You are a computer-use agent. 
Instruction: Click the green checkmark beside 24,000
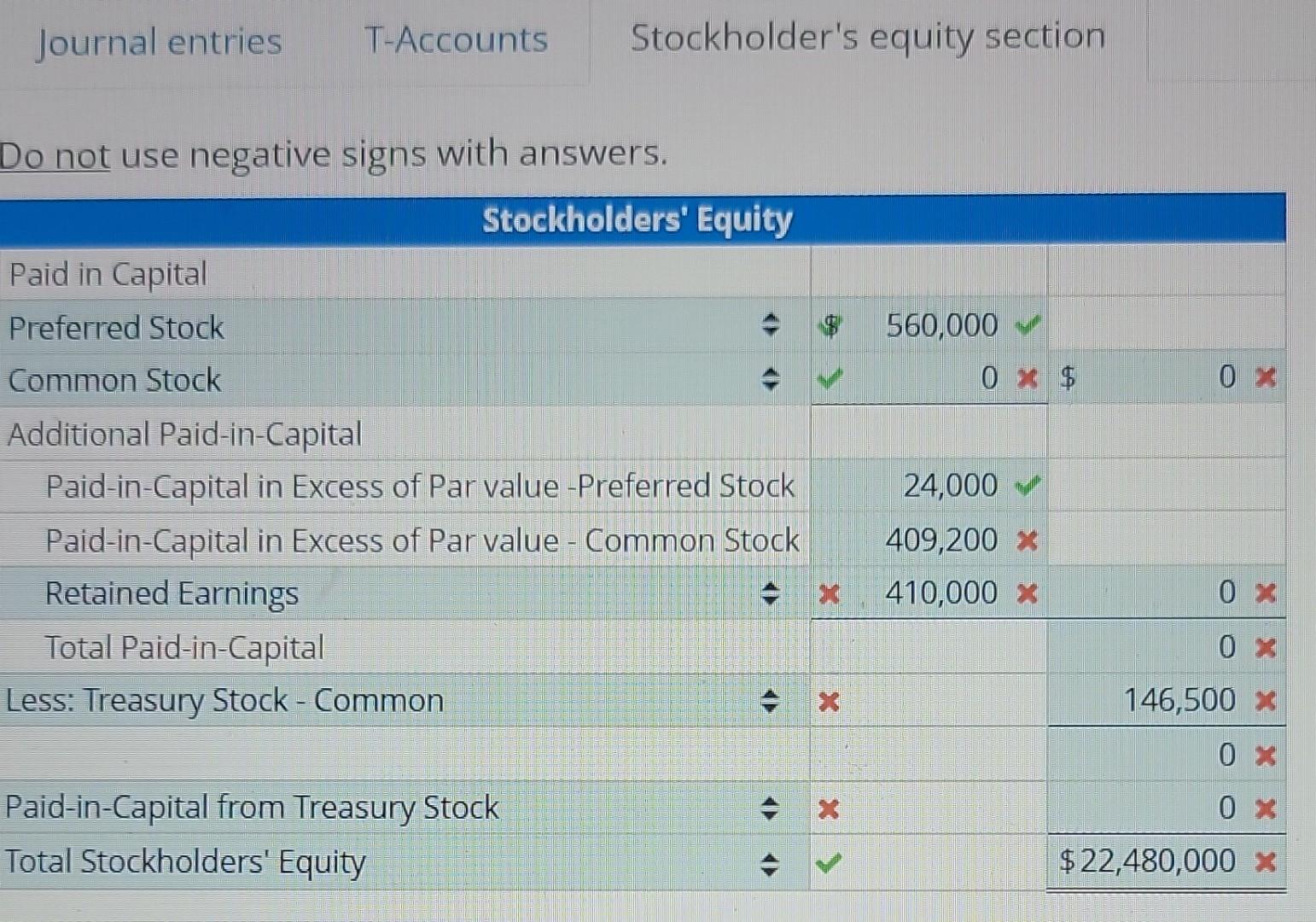pyautogui.click(x=1028, y=485)
